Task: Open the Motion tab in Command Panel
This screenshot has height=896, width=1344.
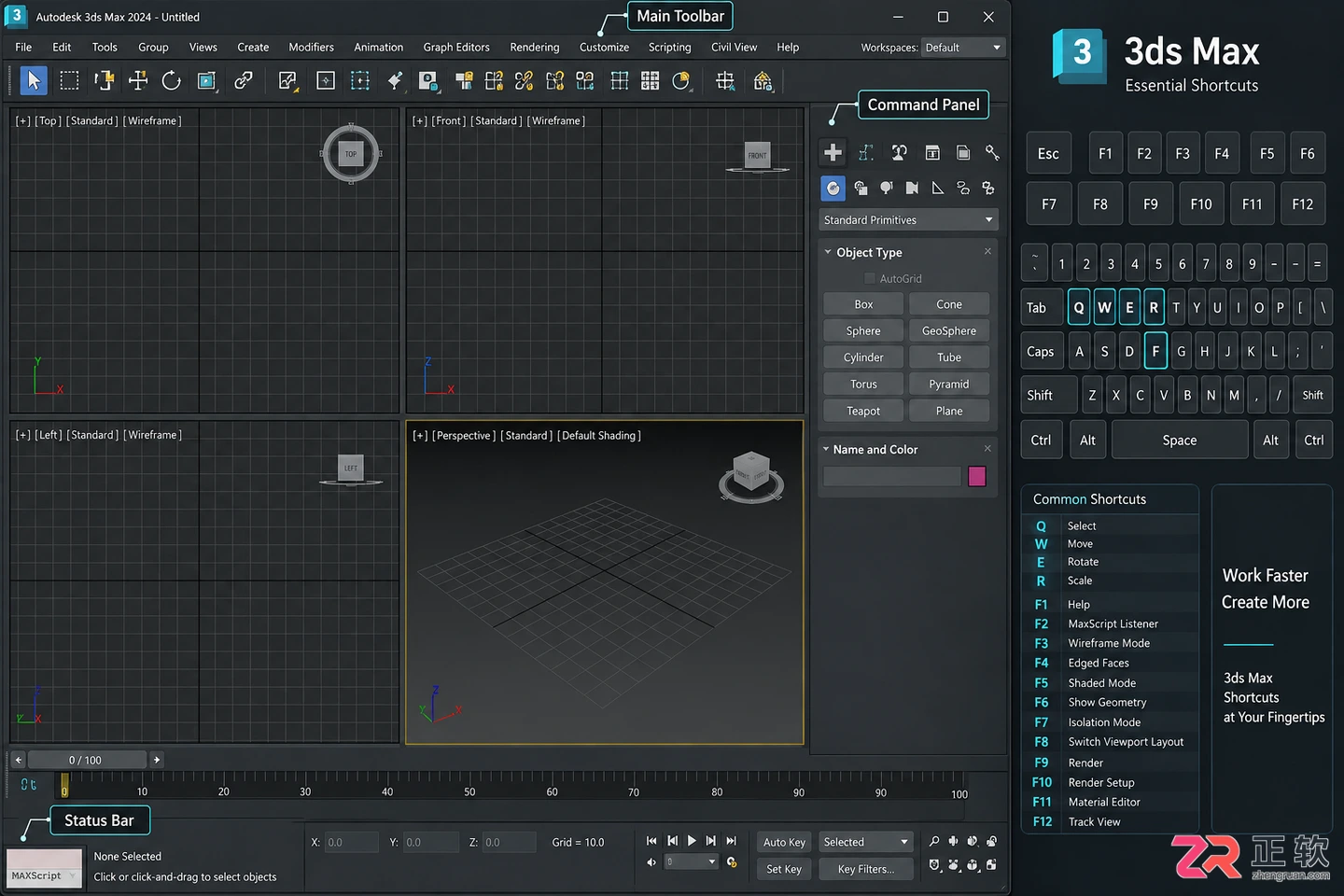Action: click(931, 152)
